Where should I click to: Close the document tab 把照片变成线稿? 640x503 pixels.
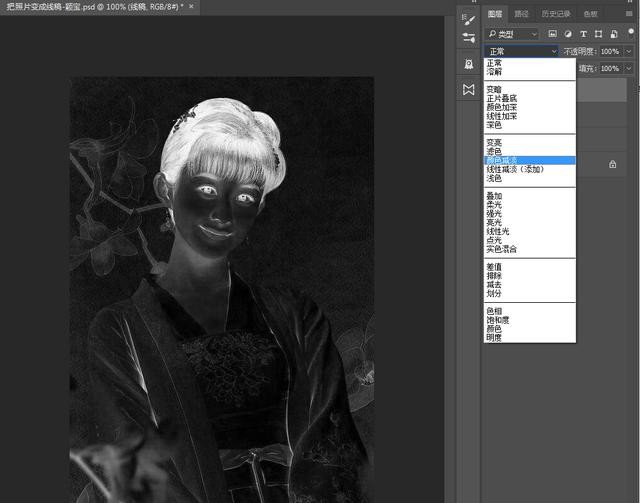point(191,7)
